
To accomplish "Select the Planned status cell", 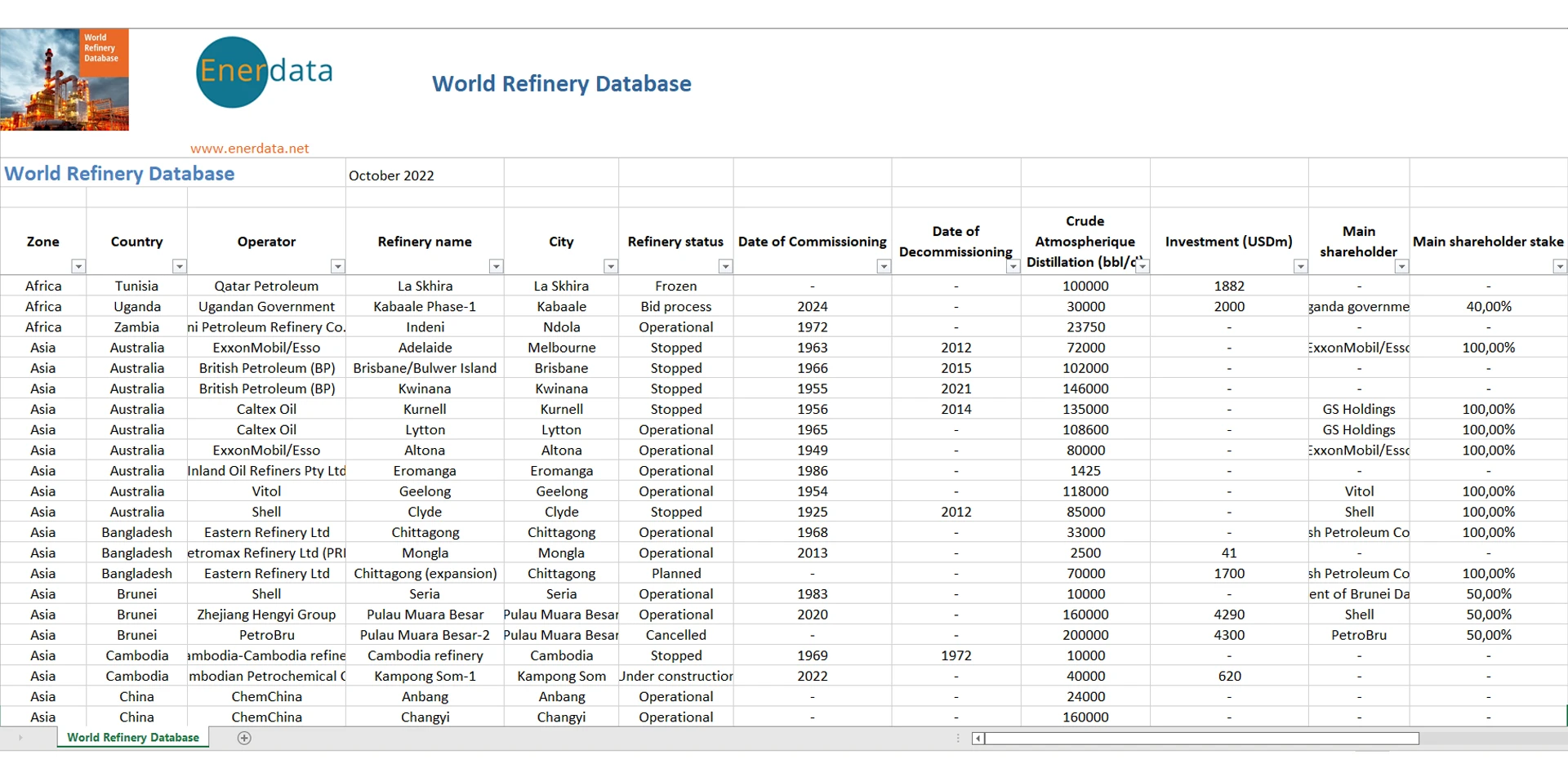I will pyautogui.click(x=675, y=574).
